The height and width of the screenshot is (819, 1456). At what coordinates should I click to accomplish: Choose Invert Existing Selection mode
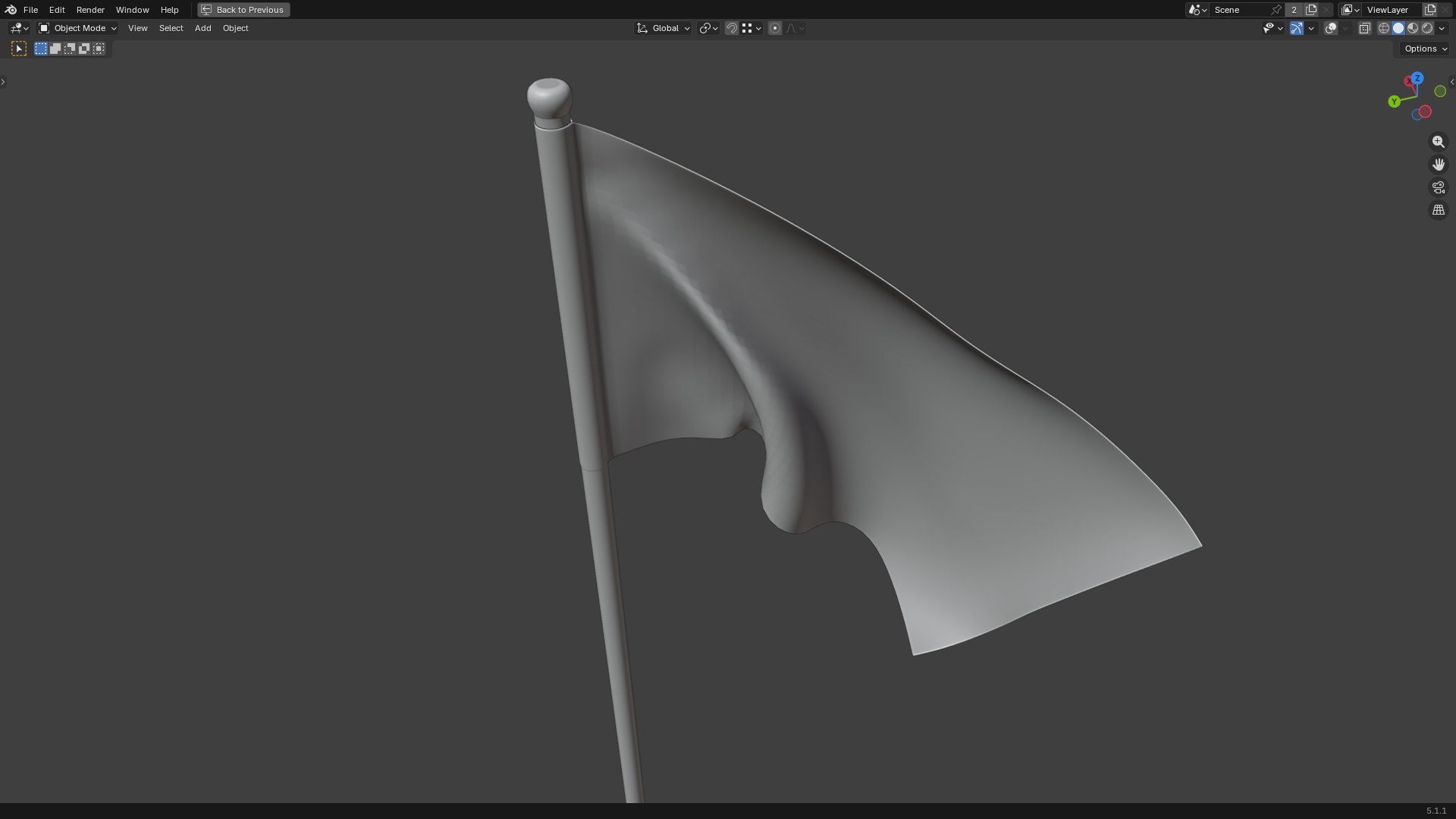[84, 49]
